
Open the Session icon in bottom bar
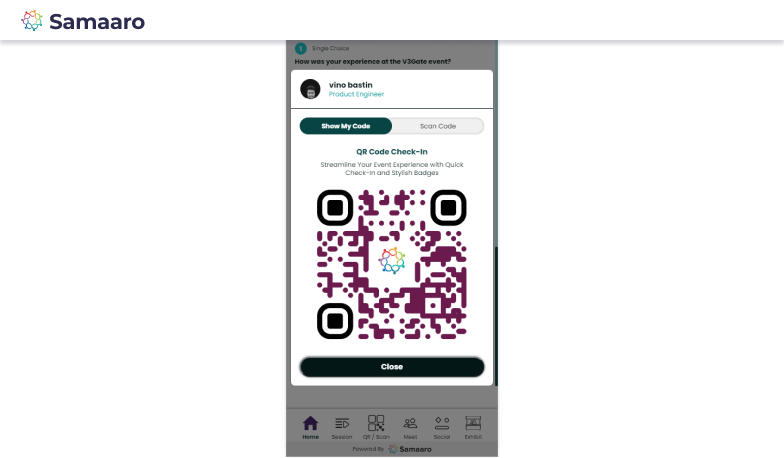[x=342, y=424]
